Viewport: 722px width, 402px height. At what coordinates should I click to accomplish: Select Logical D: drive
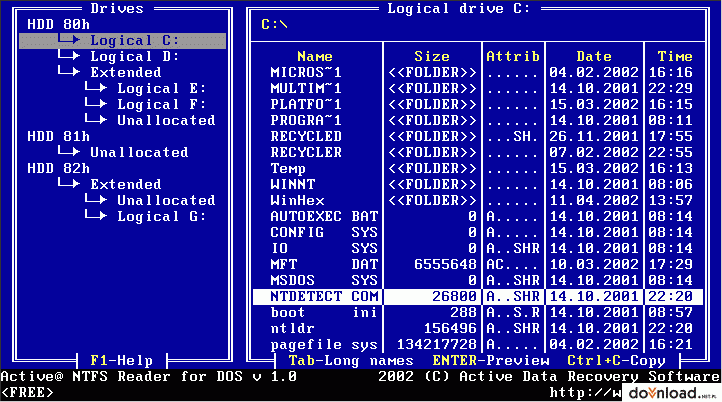point(134,56)
